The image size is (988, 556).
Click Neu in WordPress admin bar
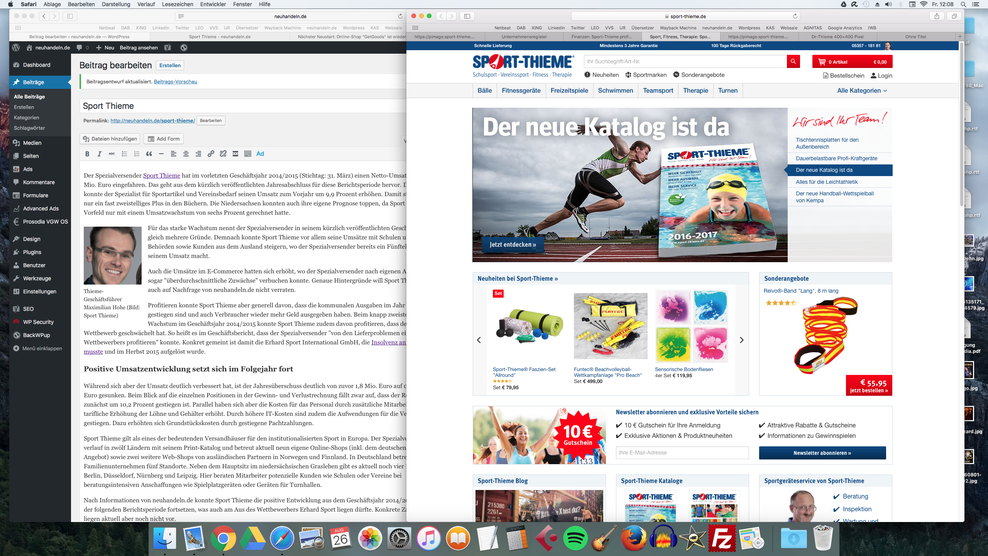pos(105,47)
